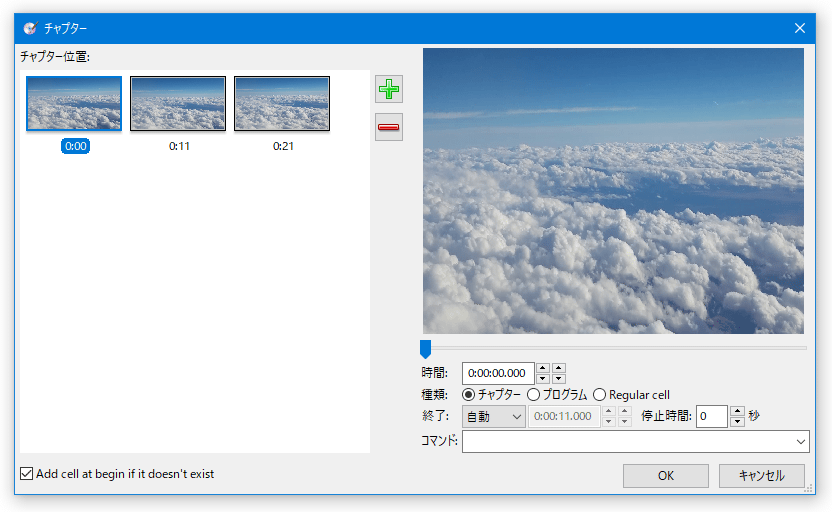Open the コマンド combo box dropdown arrow
The height and width of the screenshot is (512, 832).
[801, 441]
